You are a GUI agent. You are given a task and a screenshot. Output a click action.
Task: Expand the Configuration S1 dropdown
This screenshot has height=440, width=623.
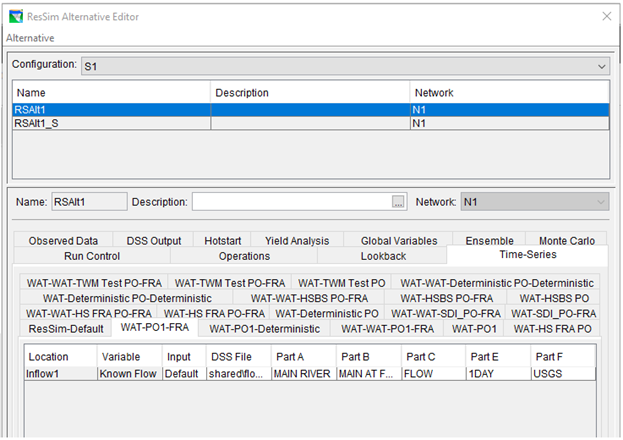(x=601, y=66)
